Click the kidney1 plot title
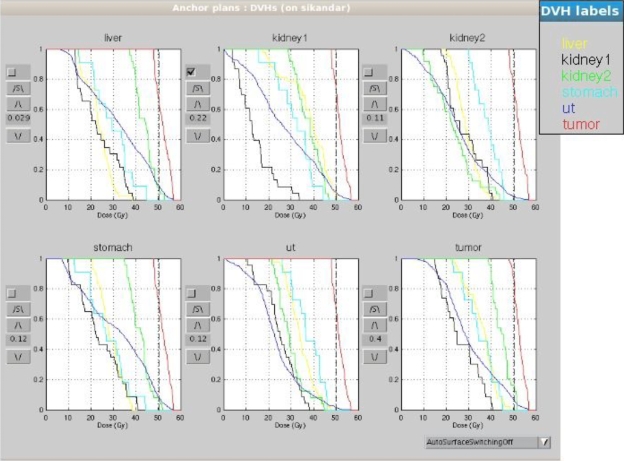The image size is (624, 461). 290,38
